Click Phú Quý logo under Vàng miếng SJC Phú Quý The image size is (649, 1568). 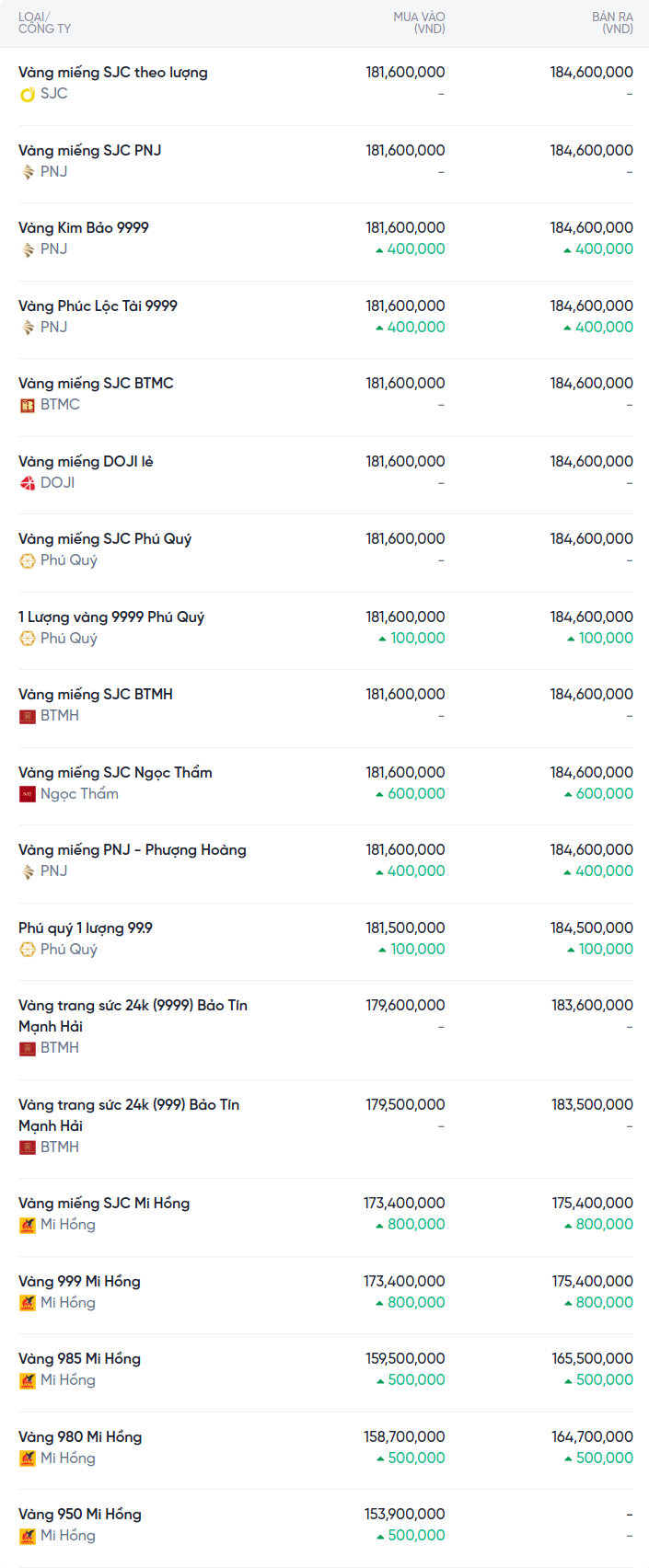point(28,560)
